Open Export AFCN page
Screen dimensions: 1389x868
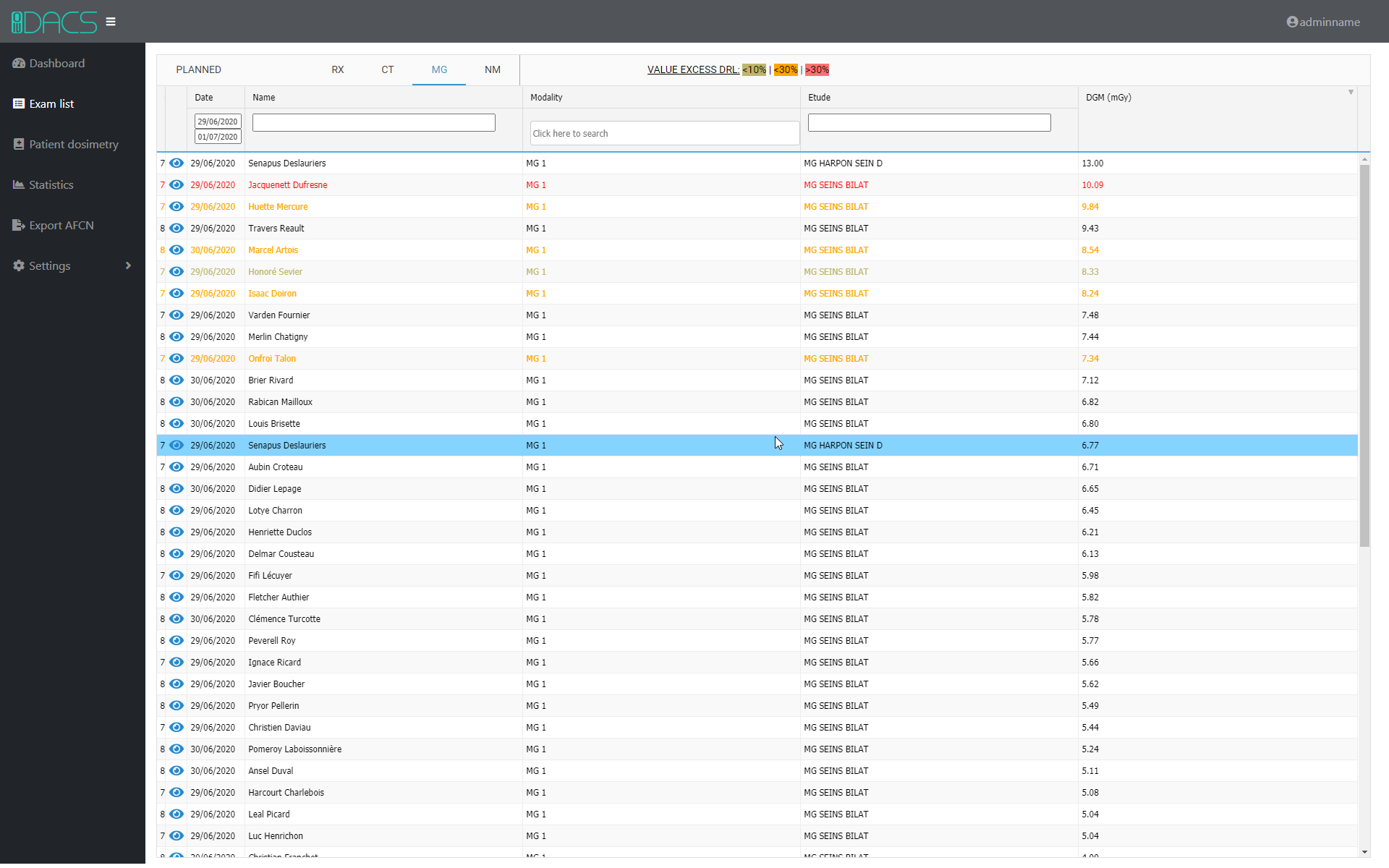[x=61, y=226]
